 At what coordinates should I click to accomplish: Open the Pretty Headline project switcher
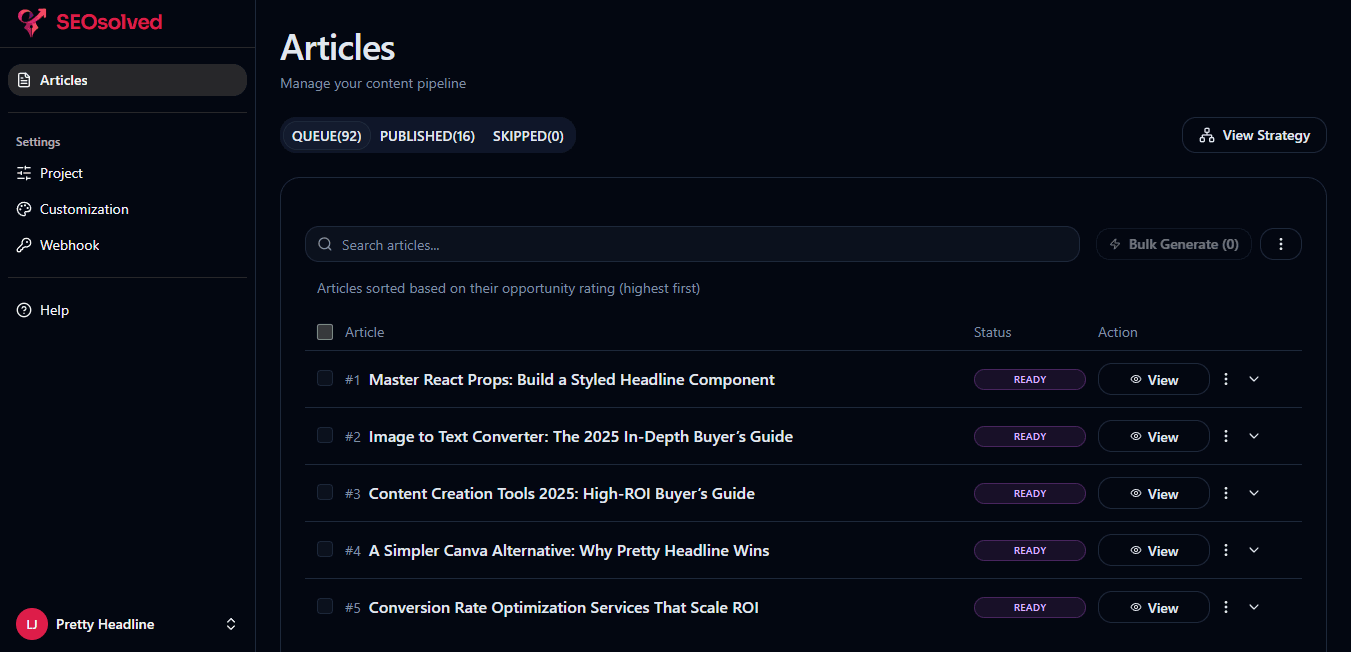click(x=231, y=624)
